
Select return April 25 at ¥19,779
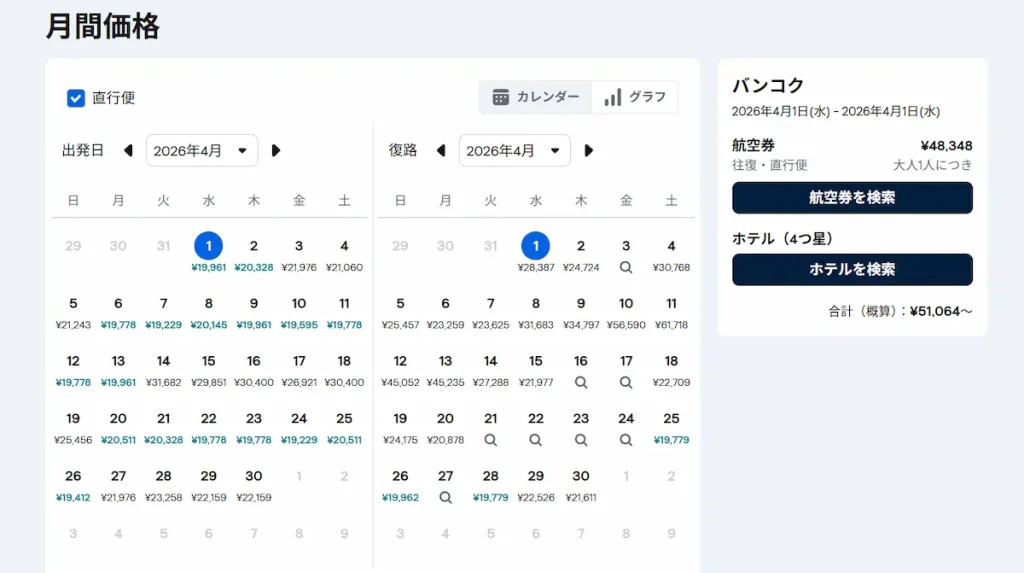(671, 427)
